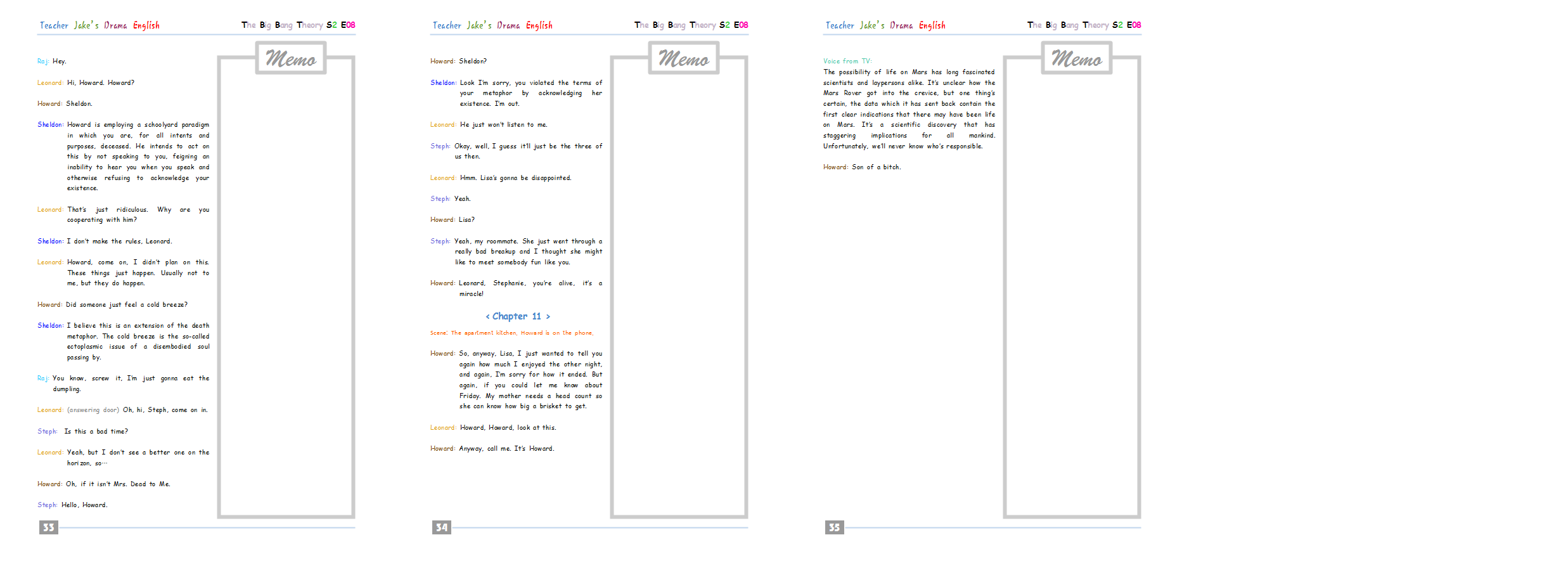The height and width of the screenshot is (561, 1568).
Task: Click the line 'Leonard: Hi, Howard. Howard?'
Action: [86, 83]
